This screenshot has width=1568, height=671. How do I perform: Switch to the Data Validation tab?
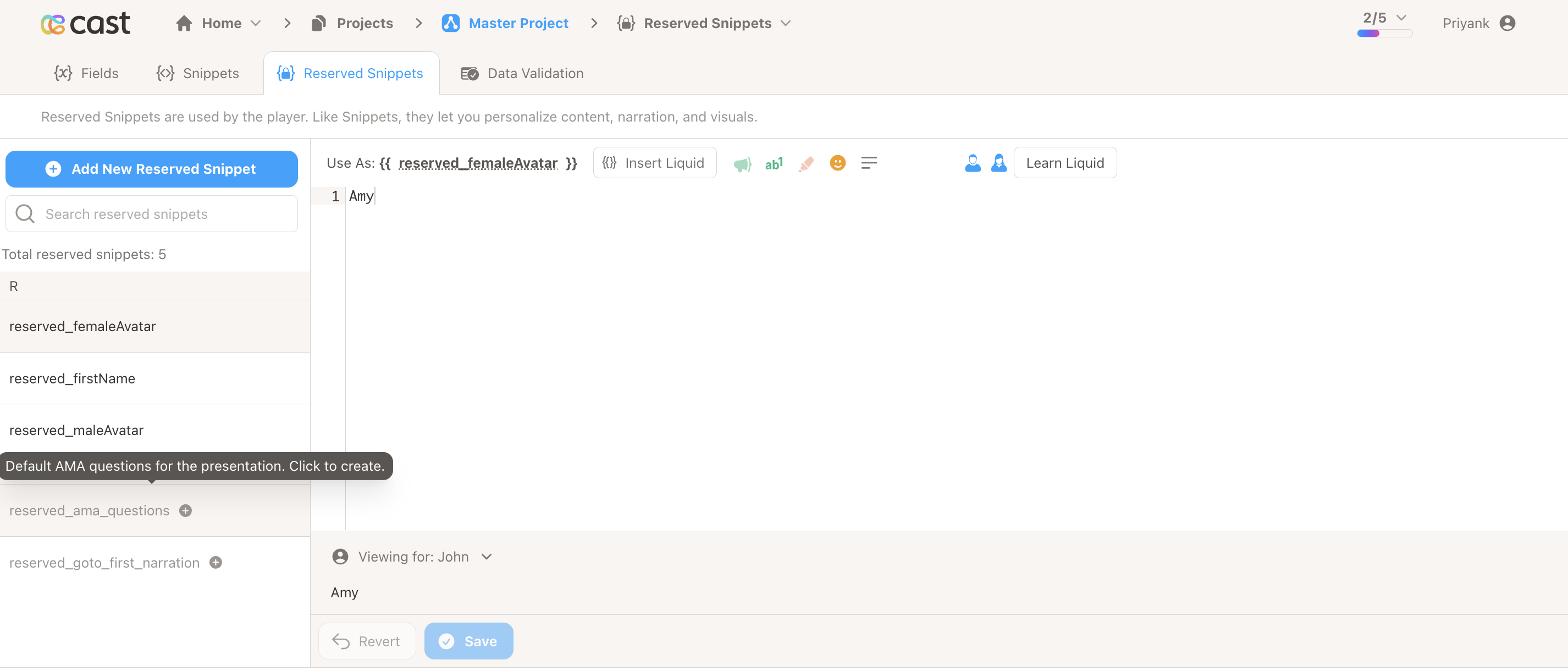[522, 73]
